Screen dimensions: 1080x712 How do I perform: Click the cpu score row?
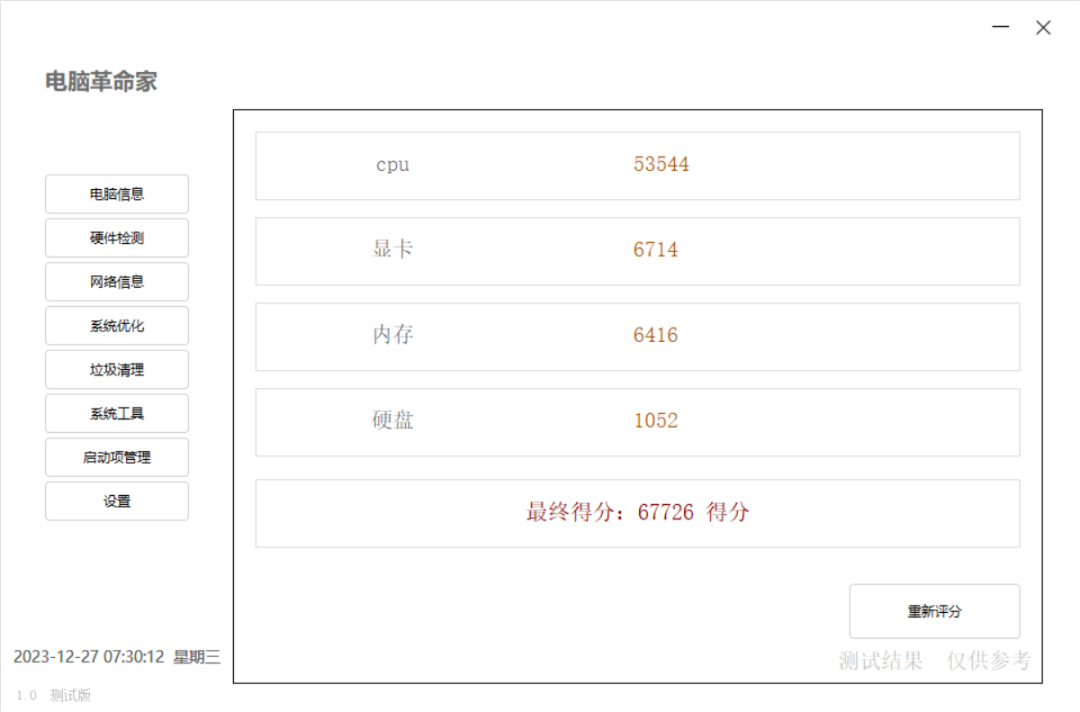click(x=637, y=166)
